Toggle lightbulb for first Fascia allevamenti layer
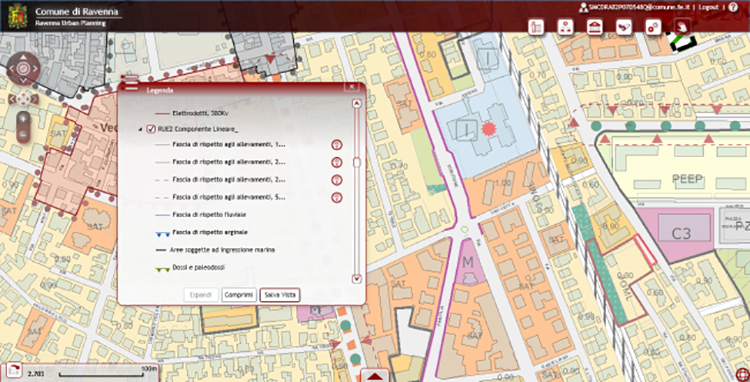 (x=337, y=145)
